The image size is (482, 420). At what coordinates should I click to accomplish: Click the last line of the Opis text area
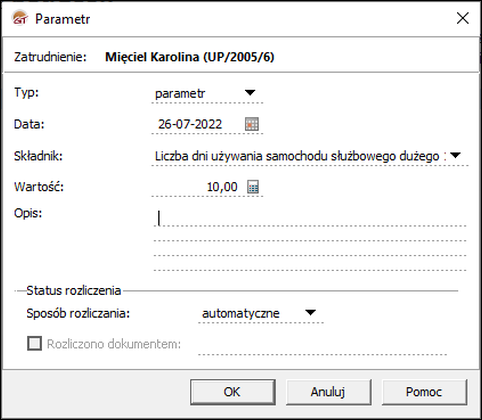(x=310, y=264)
